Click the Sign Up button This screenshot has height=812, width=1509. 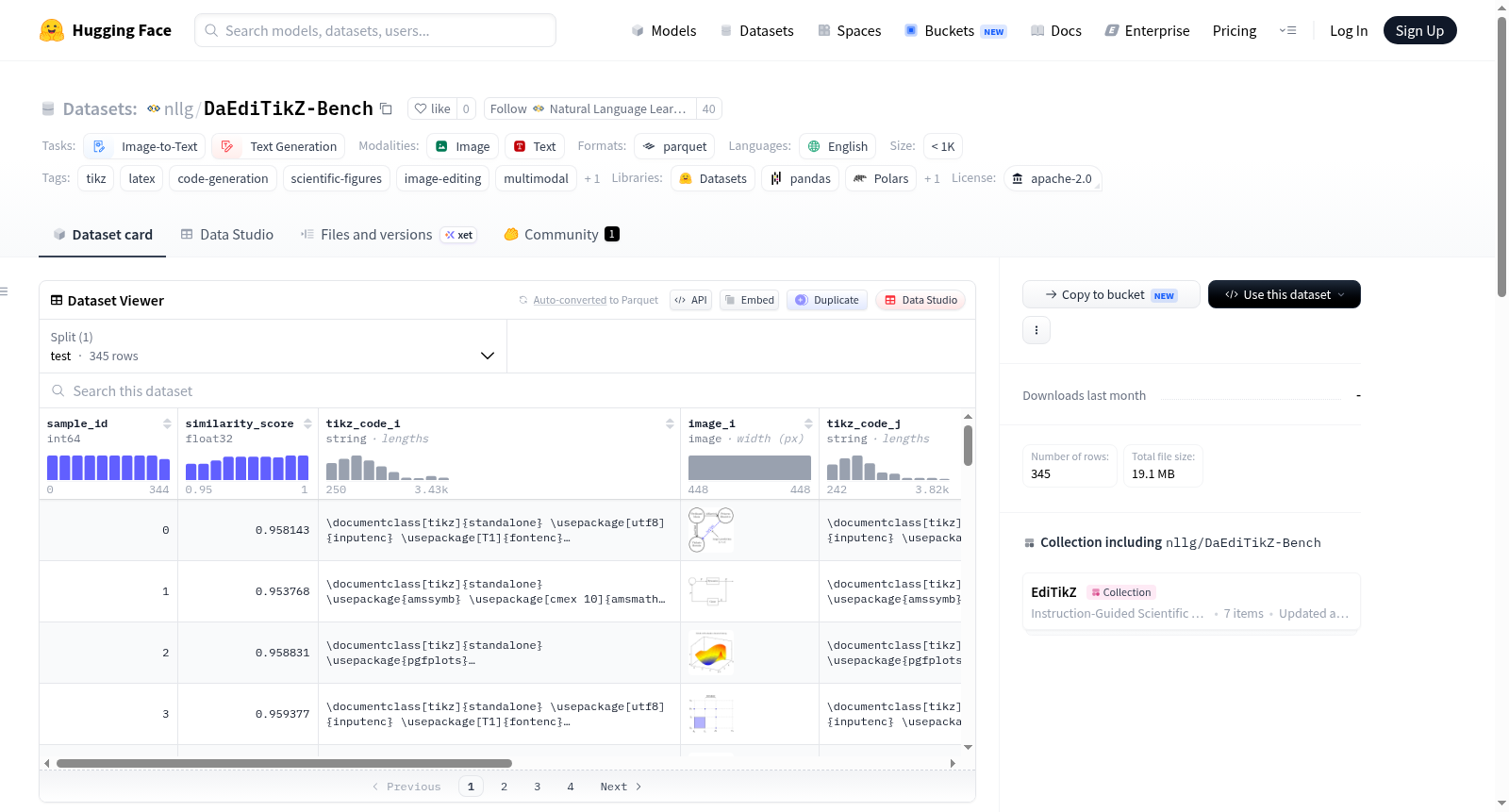pos(1420,30)
